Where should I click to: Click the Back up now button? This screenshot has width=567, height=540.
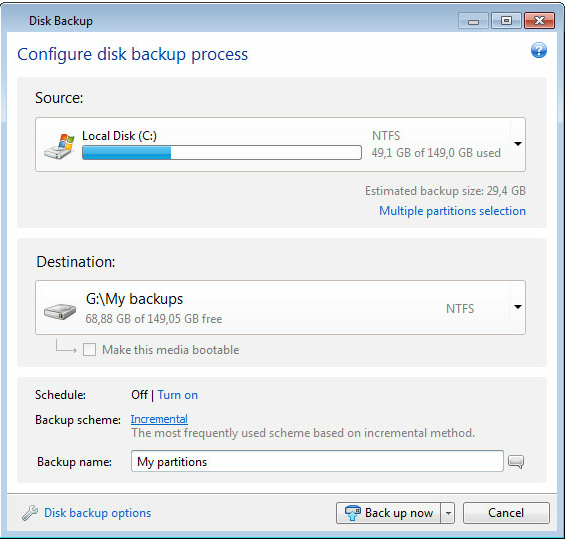pyautogui.click(x=389, y=513)
